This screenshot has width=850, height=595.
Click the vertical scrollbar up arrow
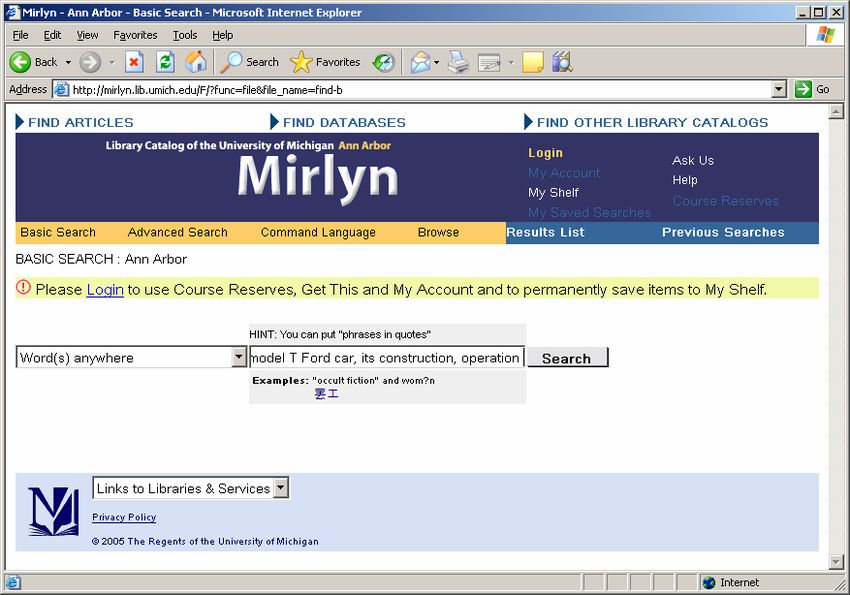click(836, 112)
